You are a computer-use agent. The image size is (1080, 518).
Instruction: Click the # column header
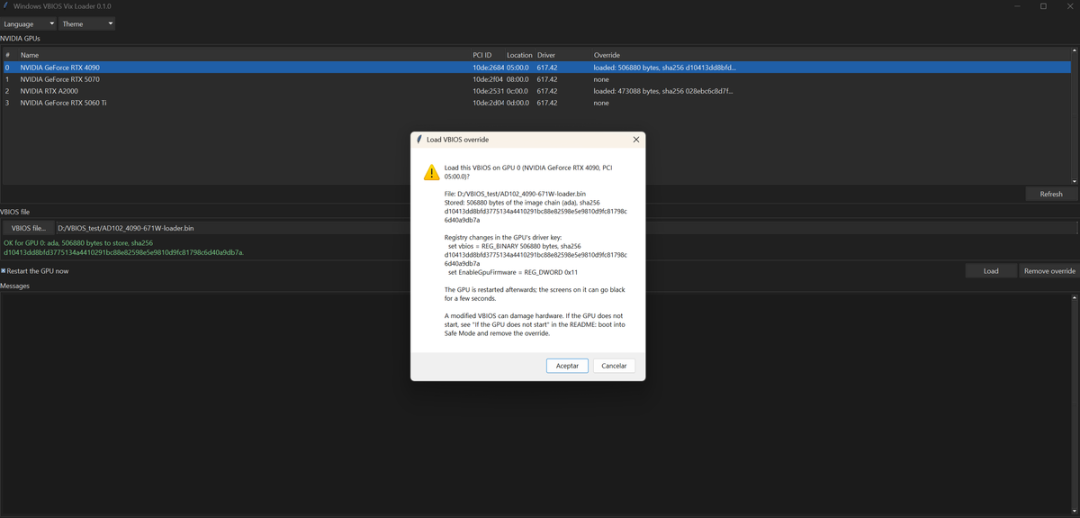coord(8,55)
